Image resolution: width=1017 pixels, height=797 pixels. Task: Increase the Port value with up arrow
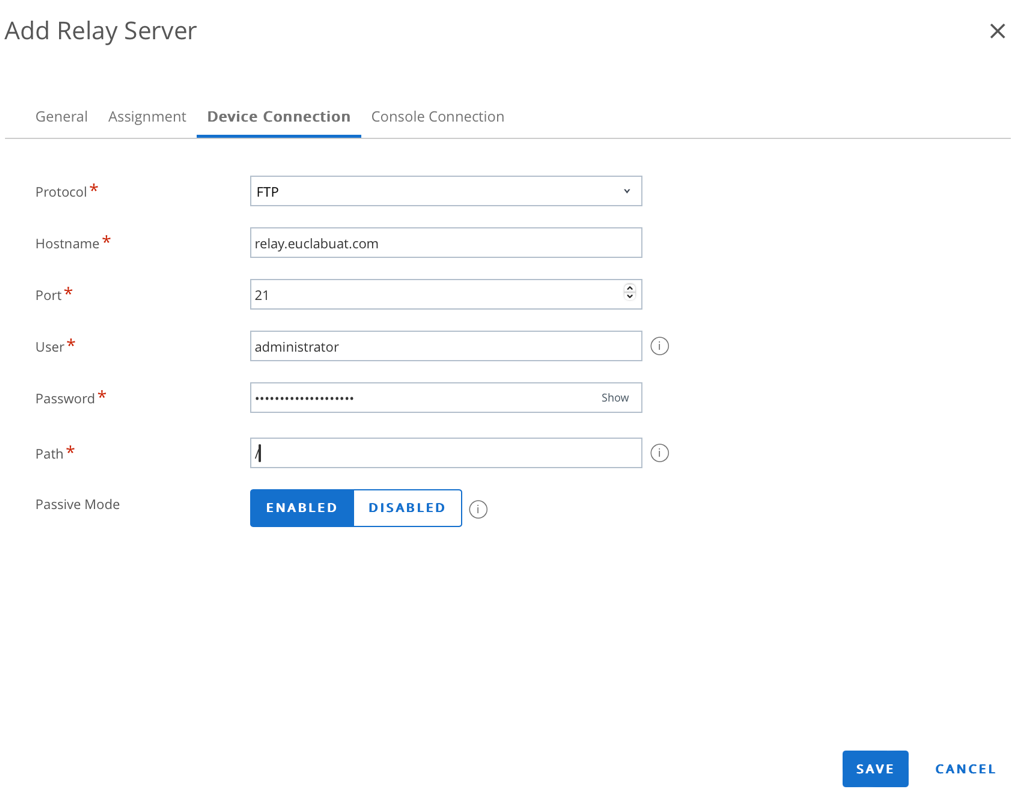(x=630, y=289)
